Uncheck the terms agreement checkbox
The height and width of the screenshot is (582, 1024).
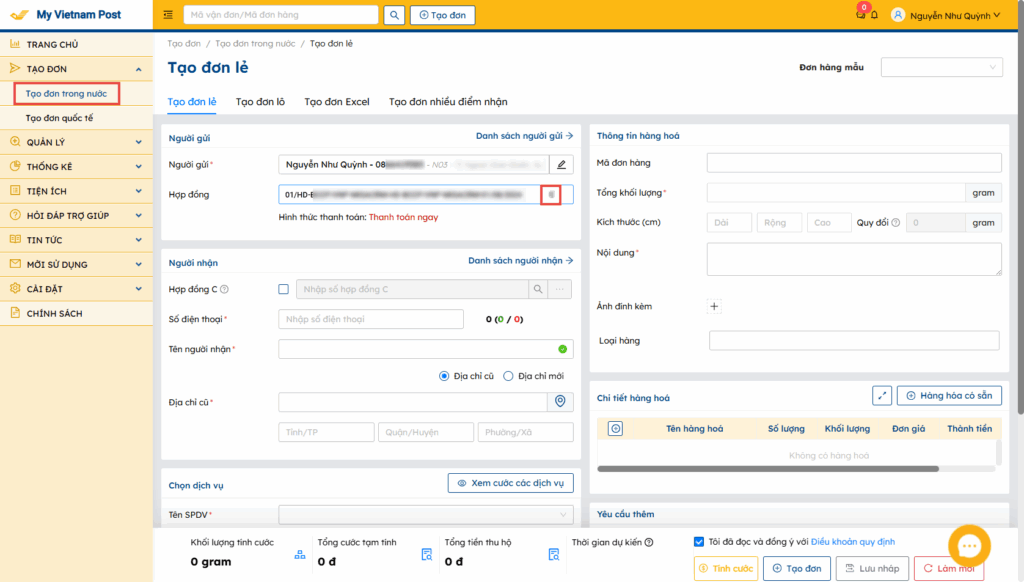point(699,542)
